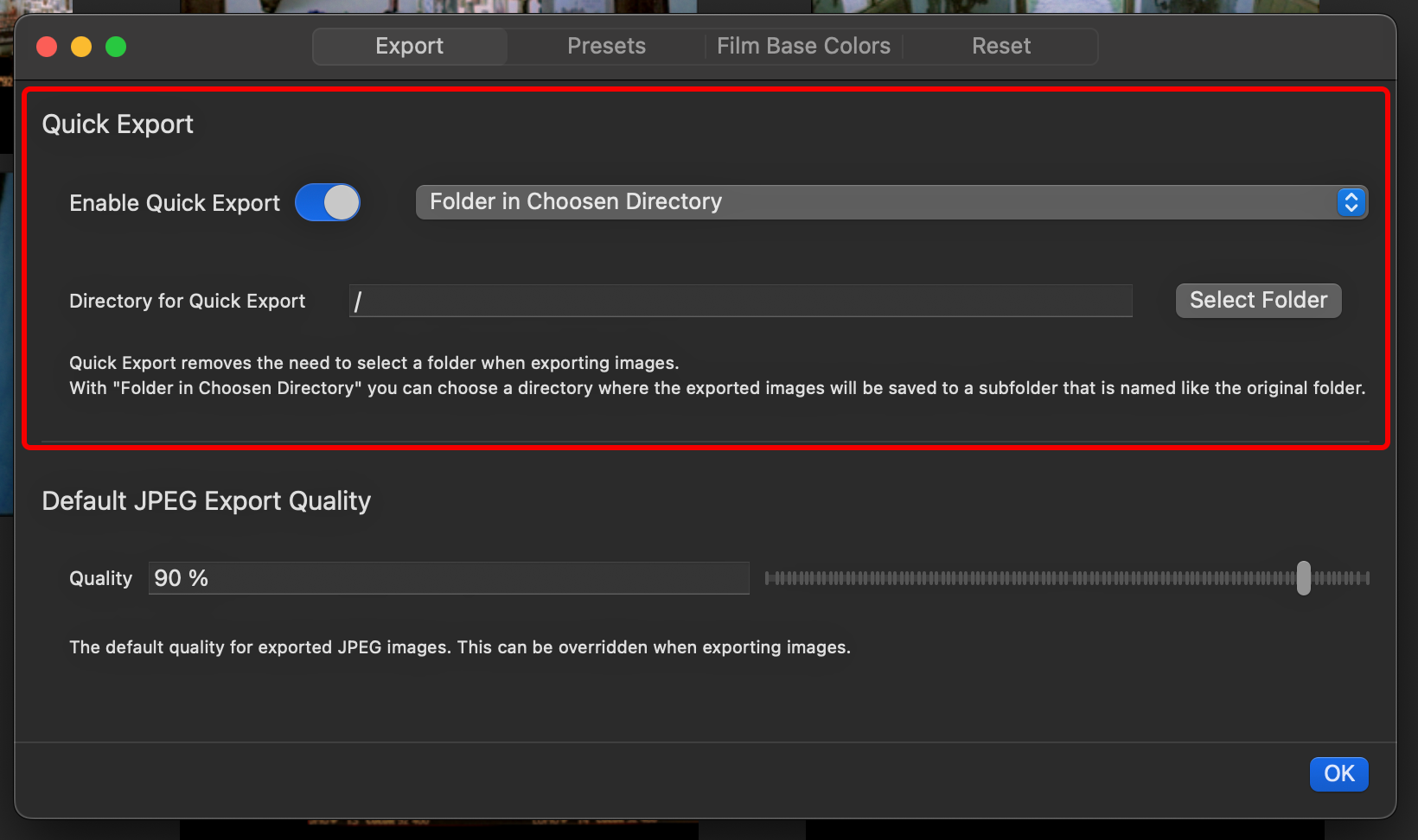
Task: Switch to the Presets tab
Action: 606,46
